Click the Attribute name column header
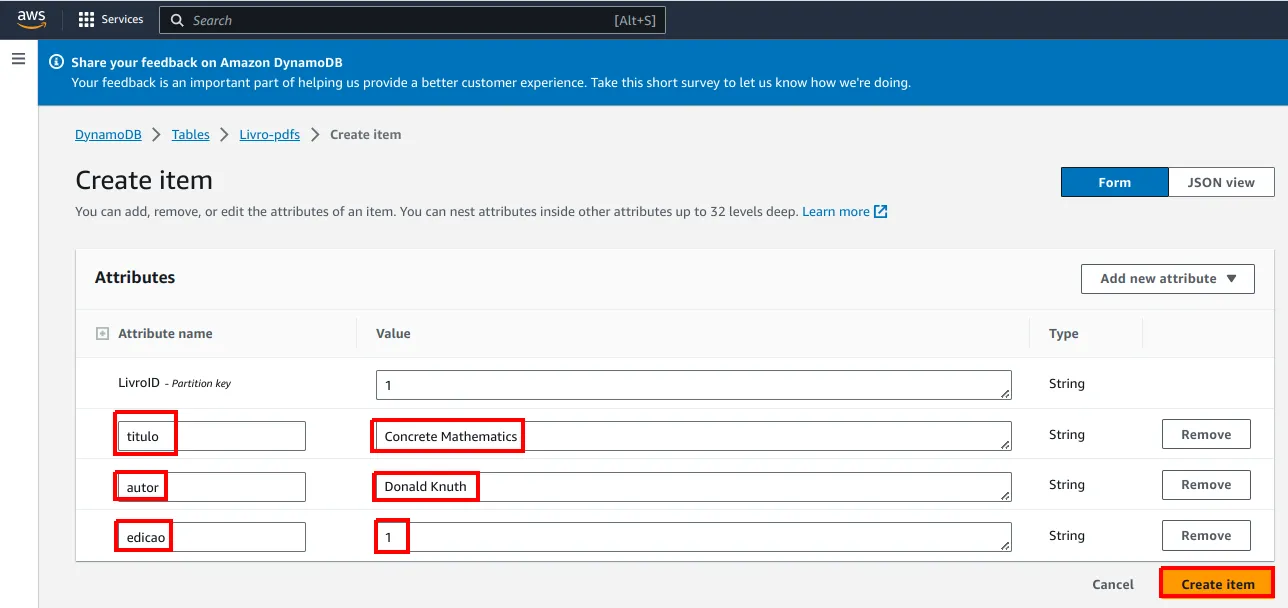 (x=165, y=334)
